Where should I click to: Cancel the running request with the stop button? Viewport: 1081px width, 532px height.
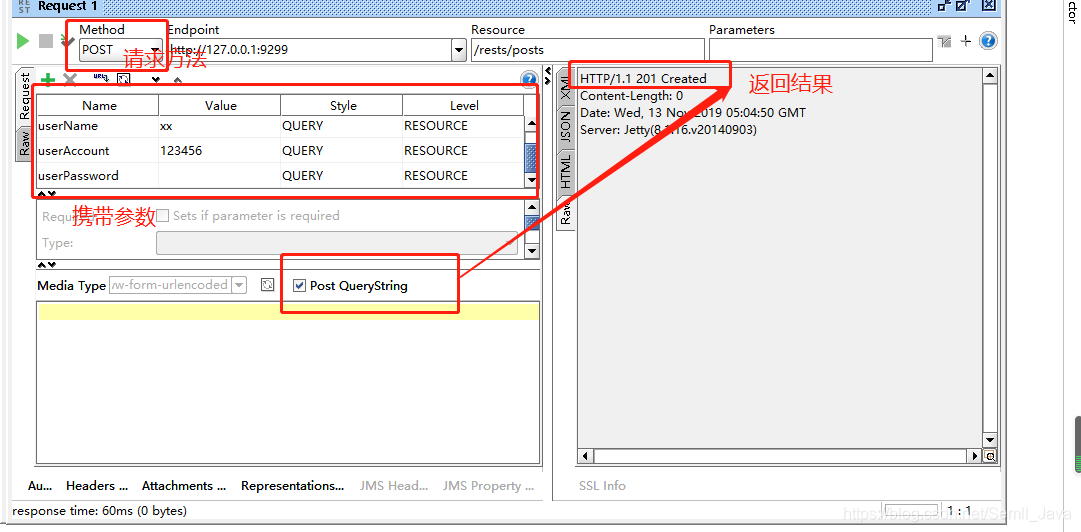point(46,41)
